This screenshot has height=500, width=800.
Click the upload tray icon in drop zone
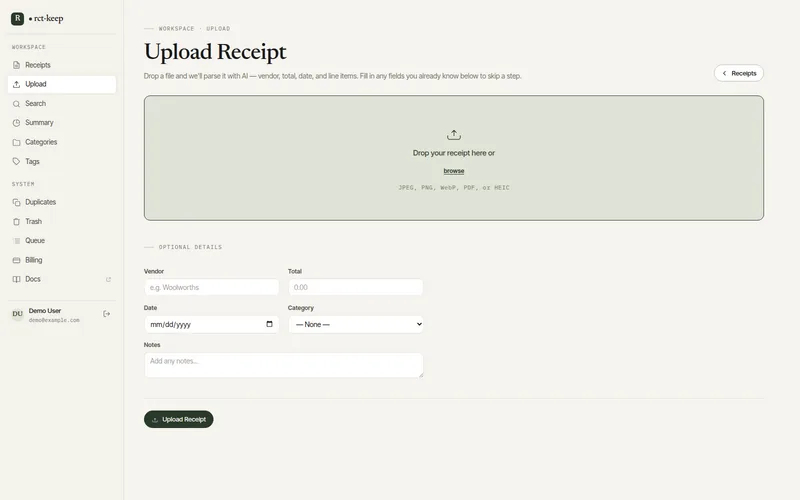(x=454, y=135)
